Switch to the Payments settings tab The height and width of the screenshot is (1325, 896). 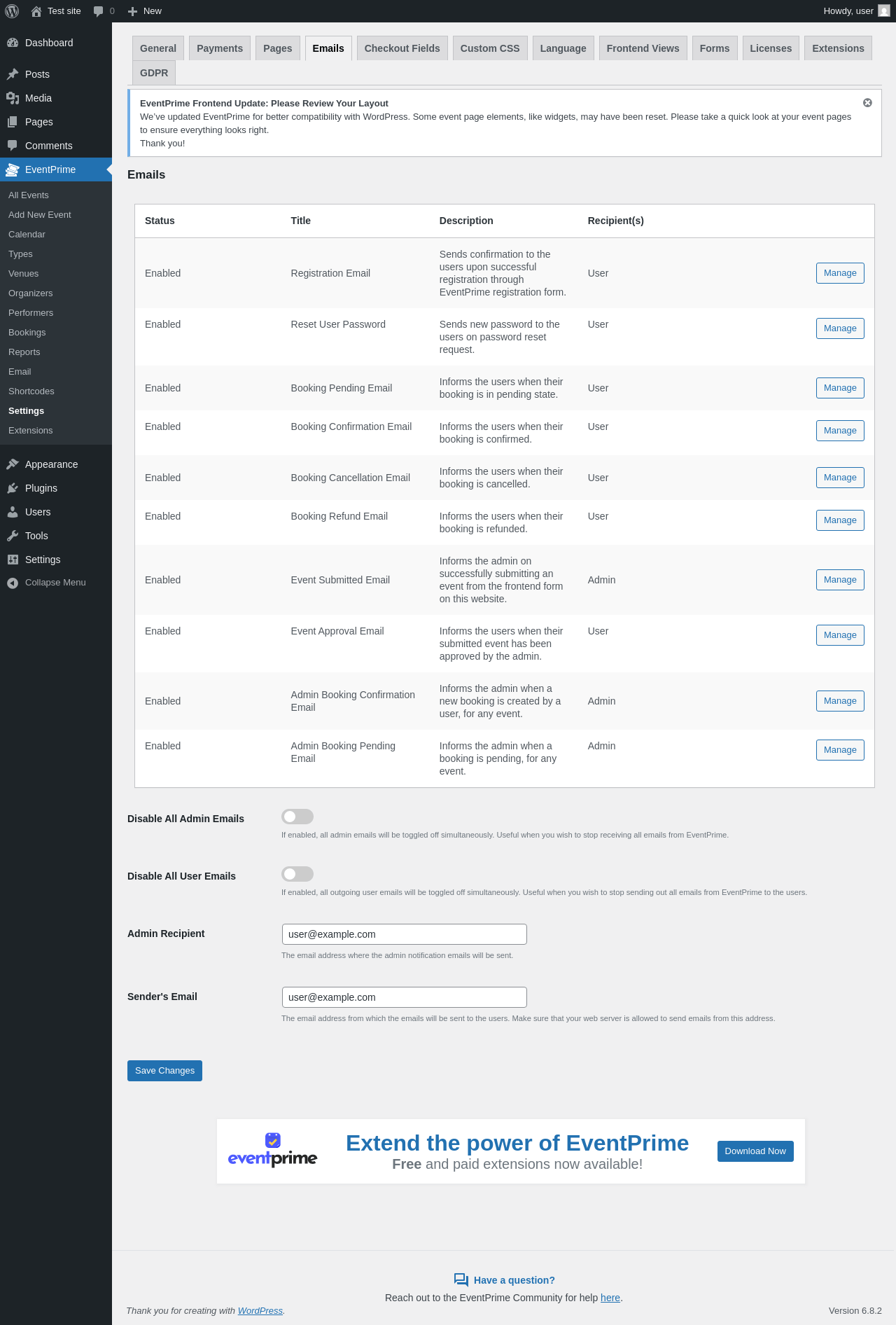tap(220, 48)
